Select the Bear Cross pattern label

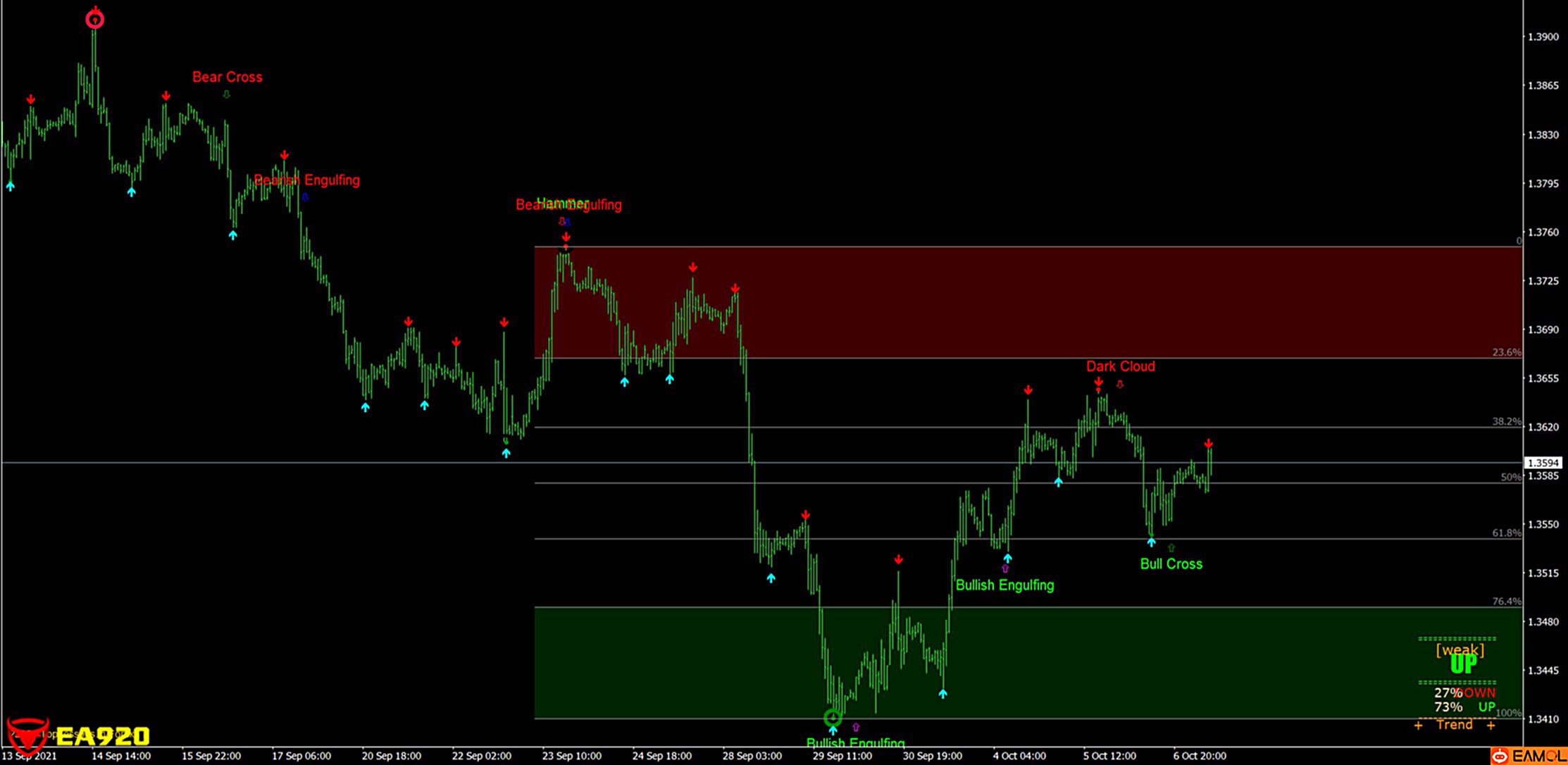227,77
